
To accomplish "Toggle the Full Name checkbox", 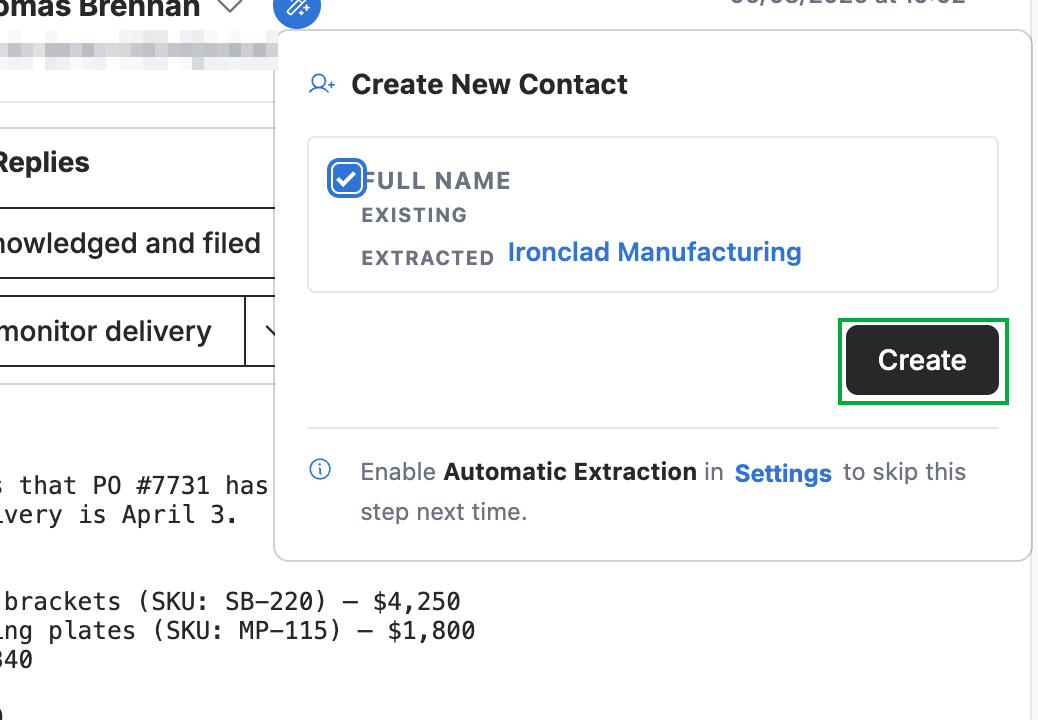I will point(346,178).
